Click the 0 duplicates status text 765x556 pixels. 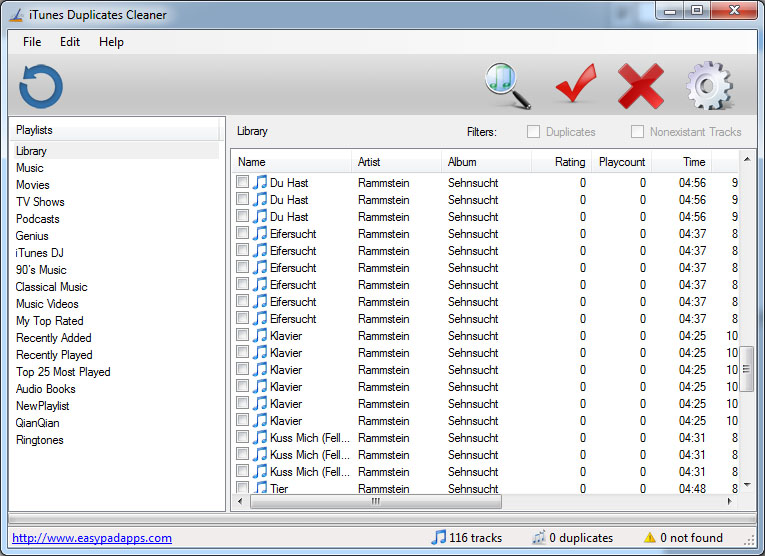click(581, 537)
